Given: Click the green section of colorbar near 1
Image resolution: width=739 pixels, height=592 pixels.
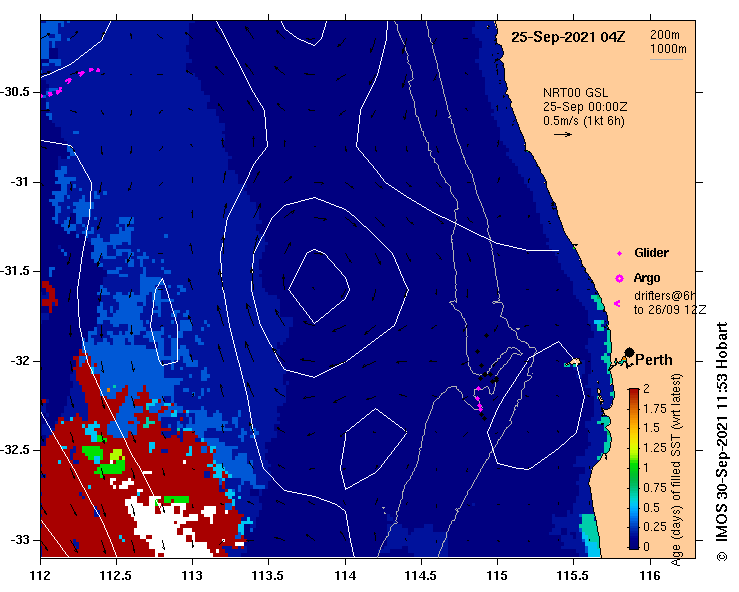Looking at the screenshot, I should pyautogui.click(x=634, y=467).
